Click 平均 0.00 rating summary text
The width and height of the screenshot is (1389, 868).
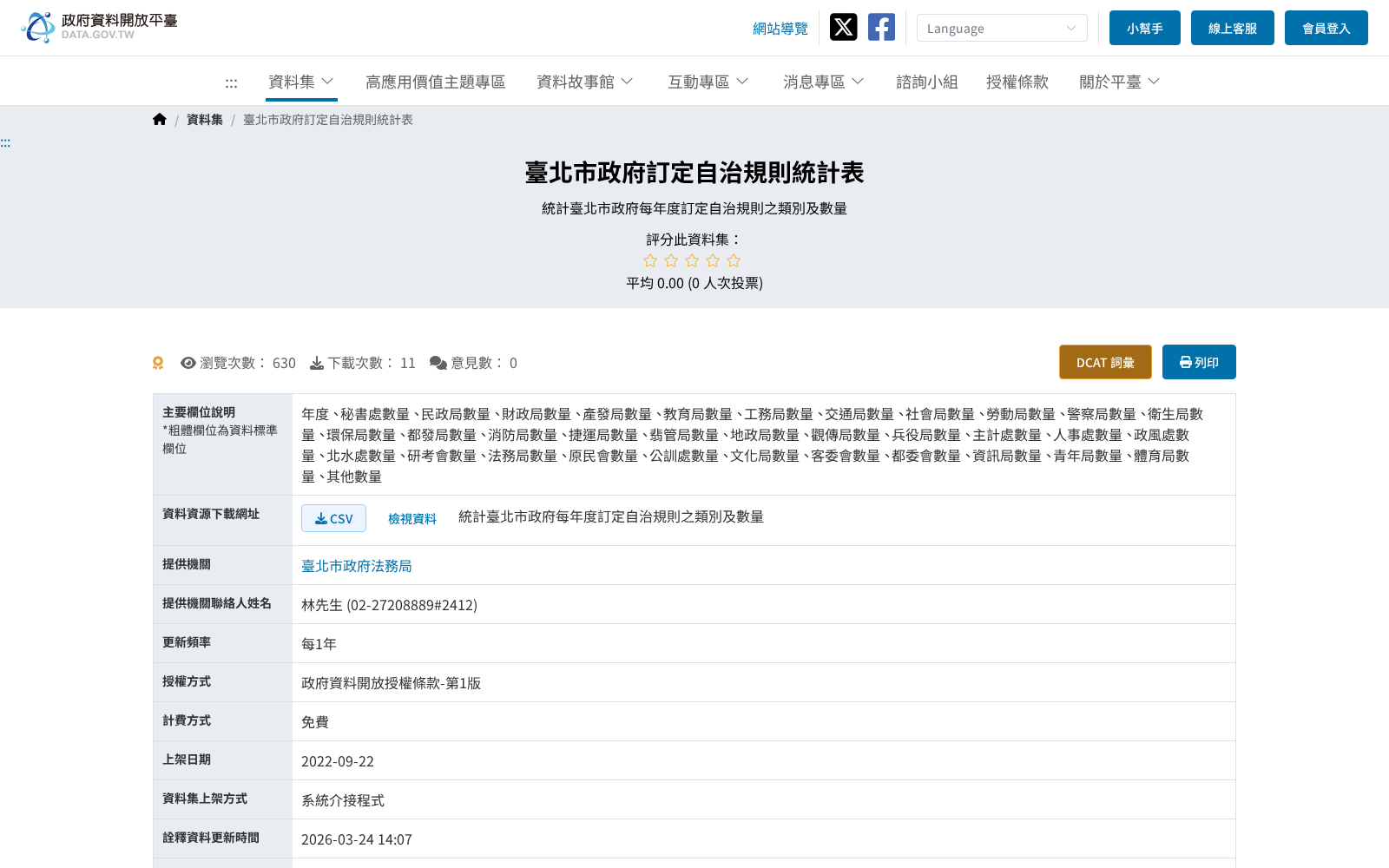[x=694, y=283]
